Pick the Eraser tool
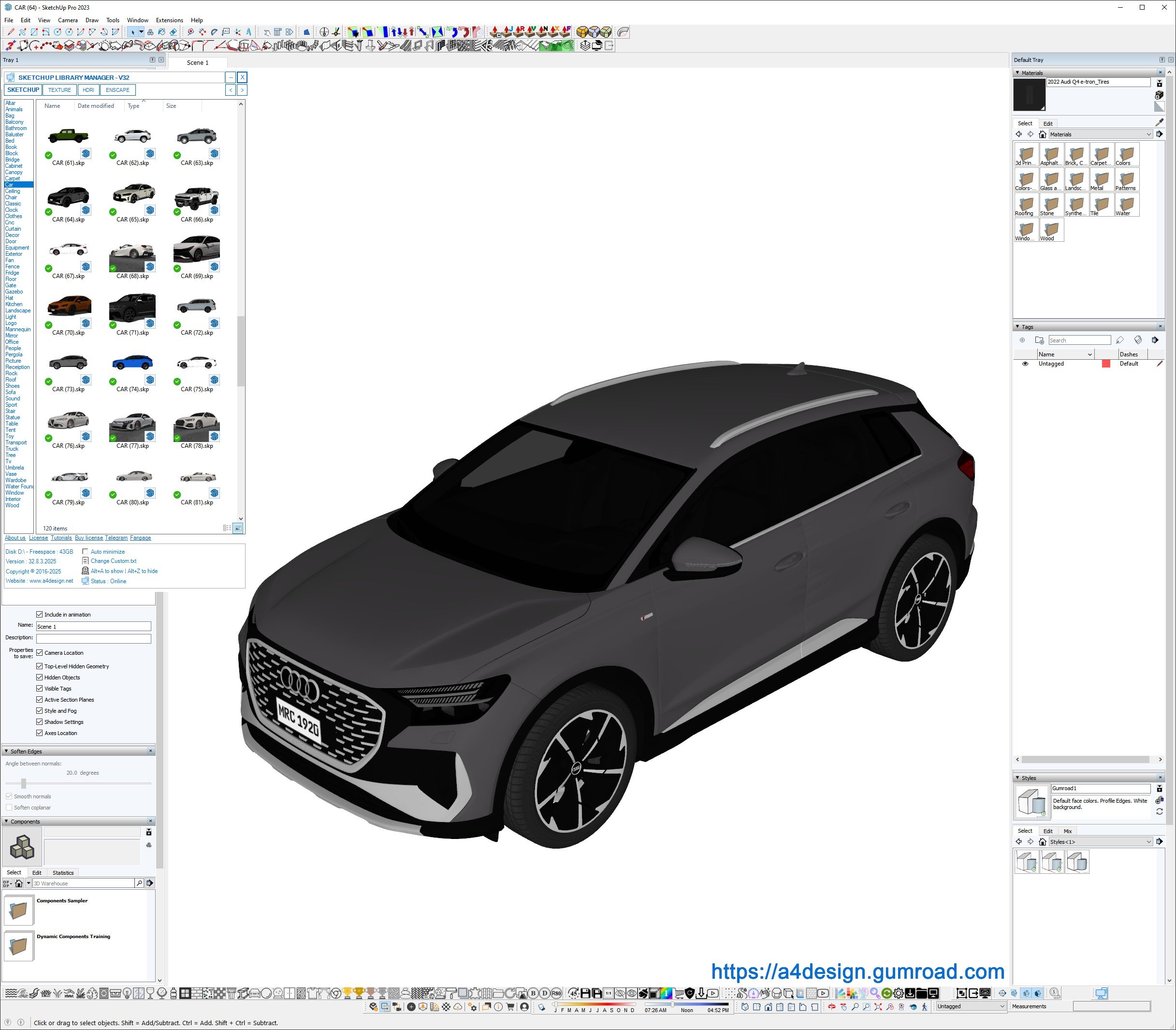This screenshot has width=1176, height=1030. (x=173, y=33)
